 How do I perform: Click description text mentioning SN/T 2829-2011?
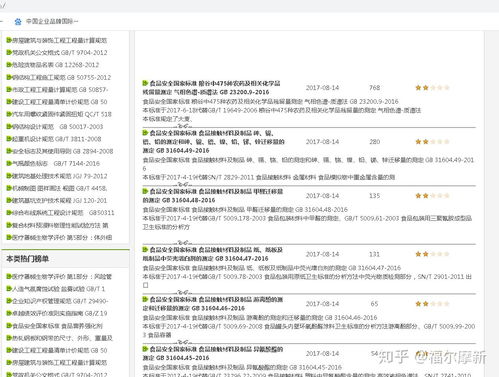coord(269,177)
